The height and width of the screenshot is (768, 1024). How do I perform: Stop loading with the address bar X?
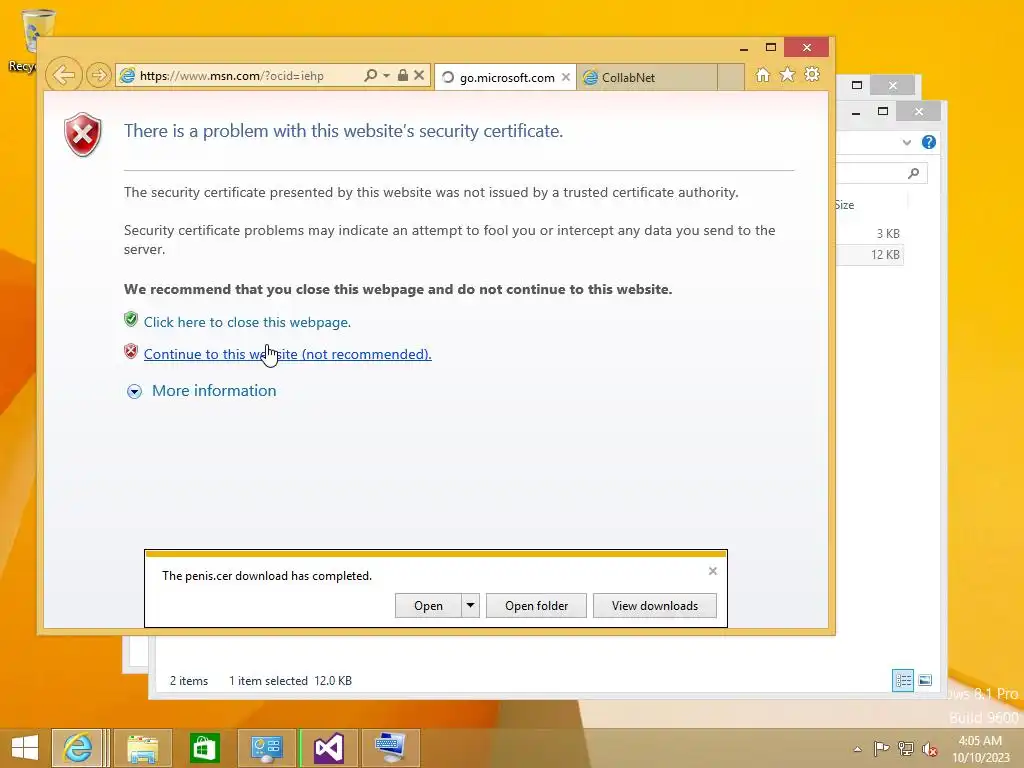419,75
